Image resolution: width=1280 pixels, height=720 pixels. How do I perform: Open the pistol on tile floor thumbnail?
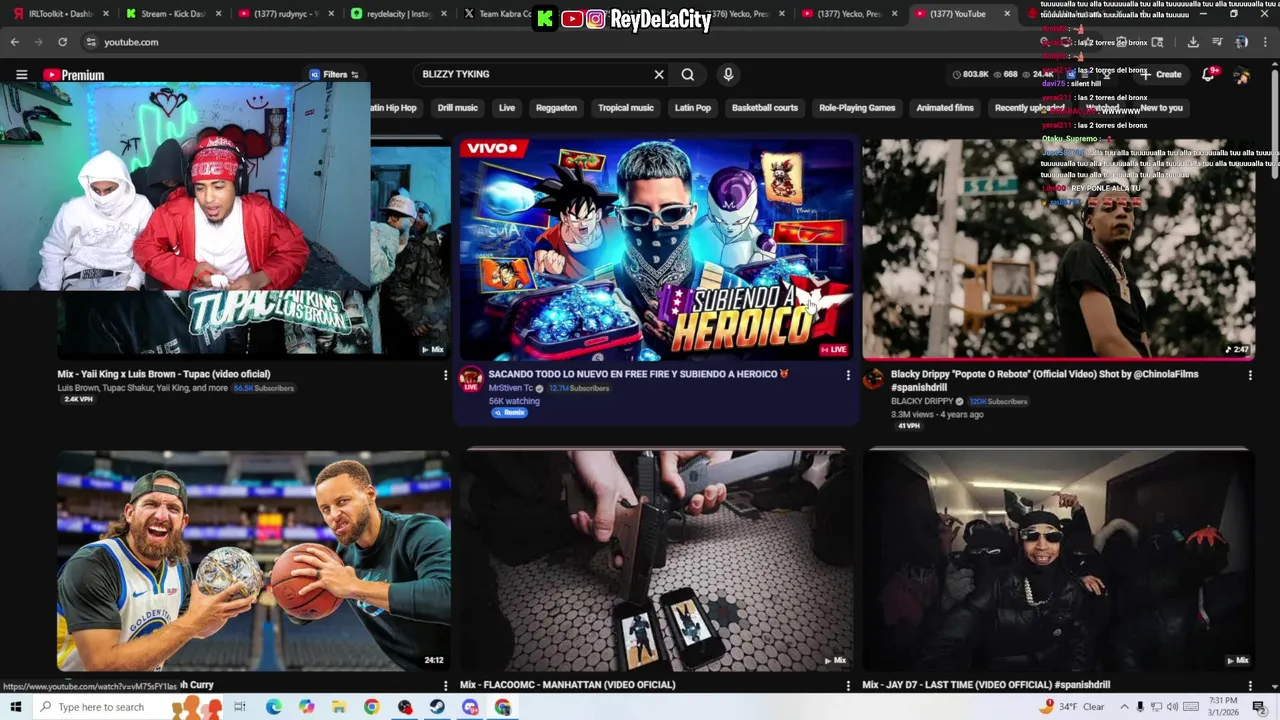(655, 560)
